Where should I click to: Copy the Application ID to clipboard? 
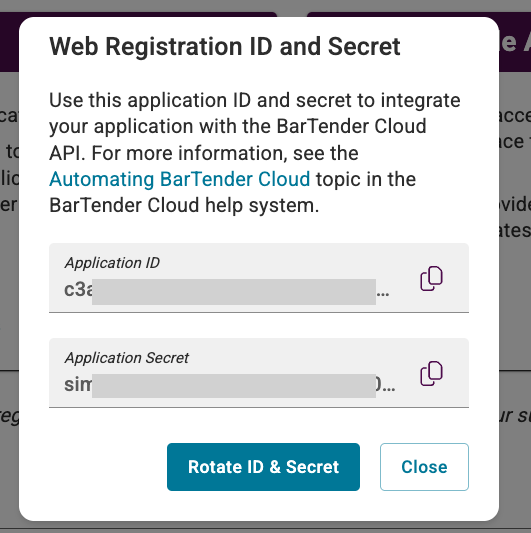coord(431,278)
